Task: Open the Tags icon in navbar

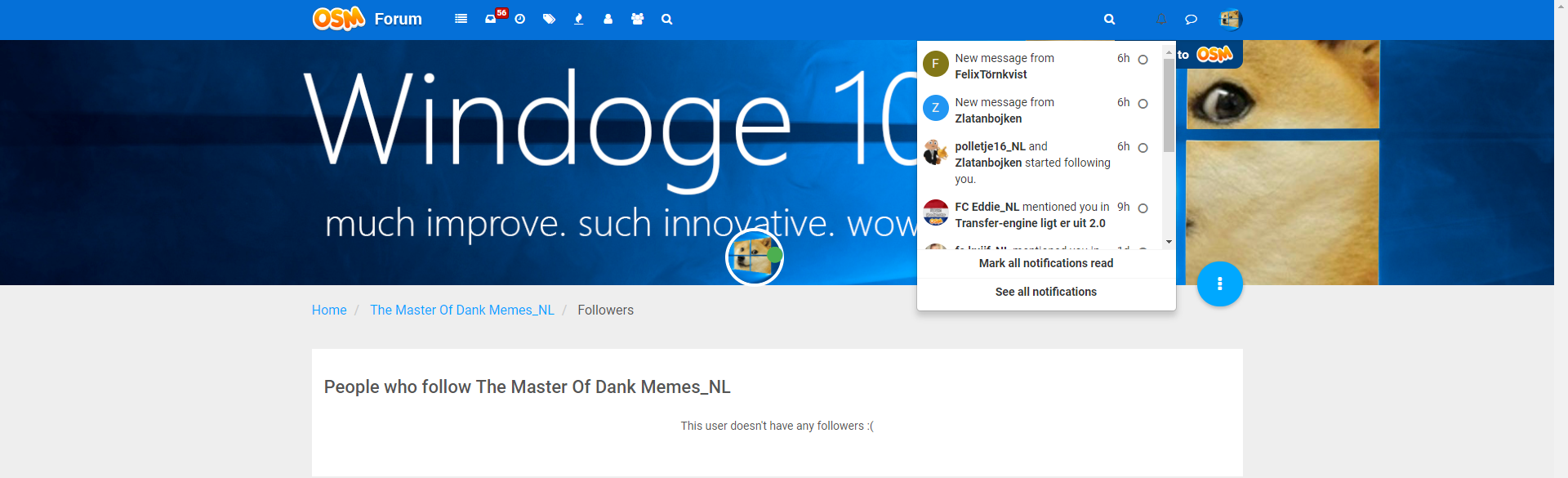Action: (x=549, y=19)
